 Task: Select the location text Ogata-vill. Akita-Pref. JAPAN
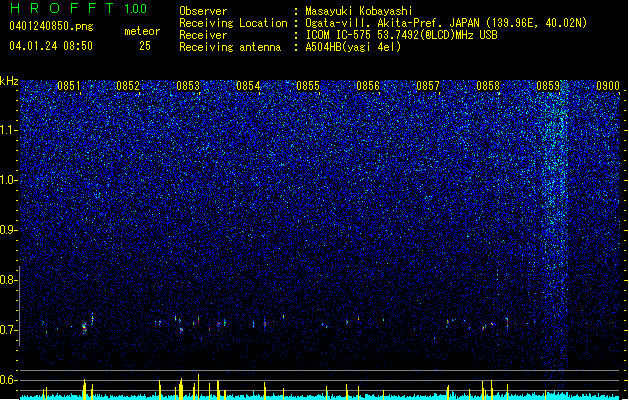pos(392,23)
